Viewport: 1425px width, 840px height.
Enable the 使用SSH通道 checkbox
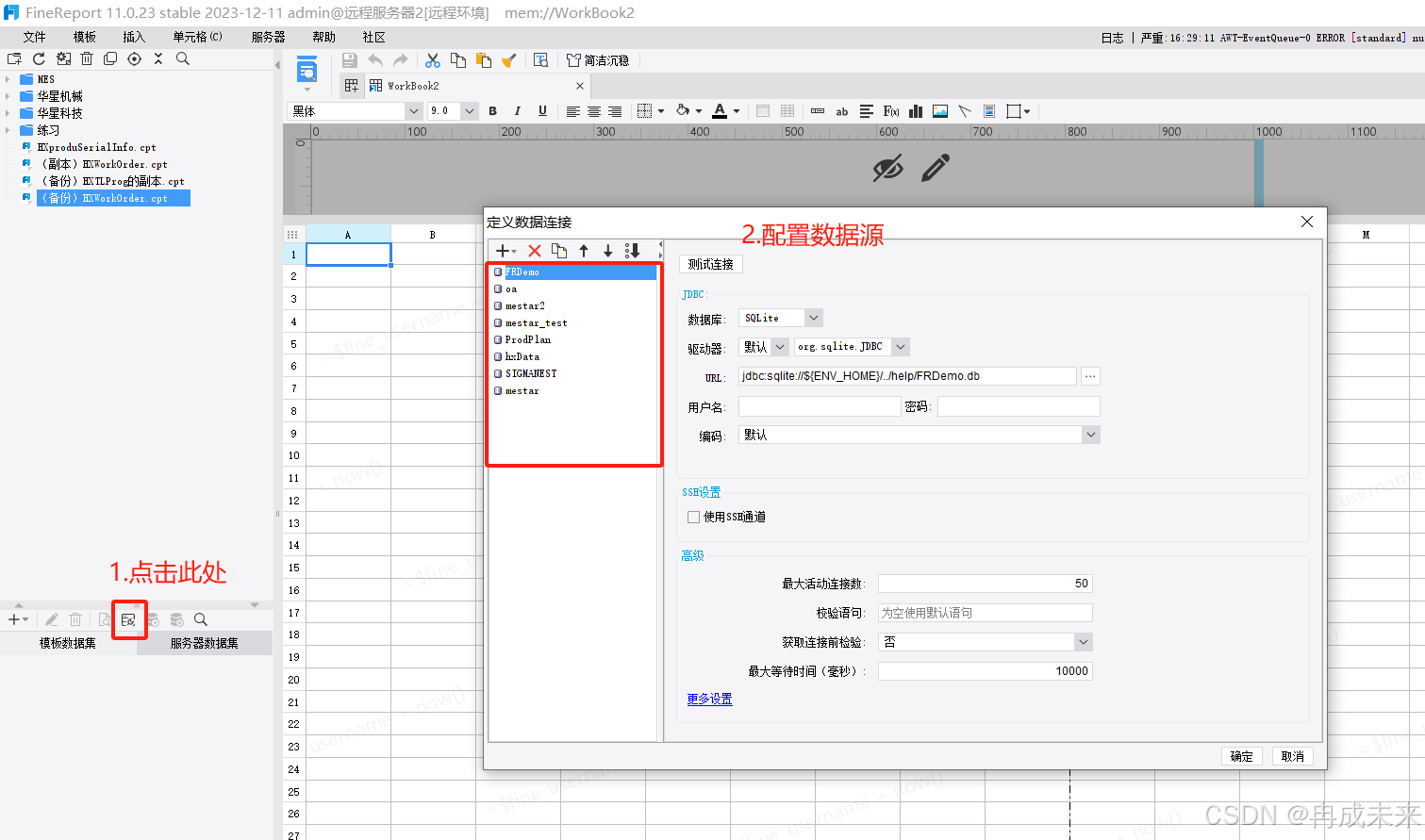(694, 517)
